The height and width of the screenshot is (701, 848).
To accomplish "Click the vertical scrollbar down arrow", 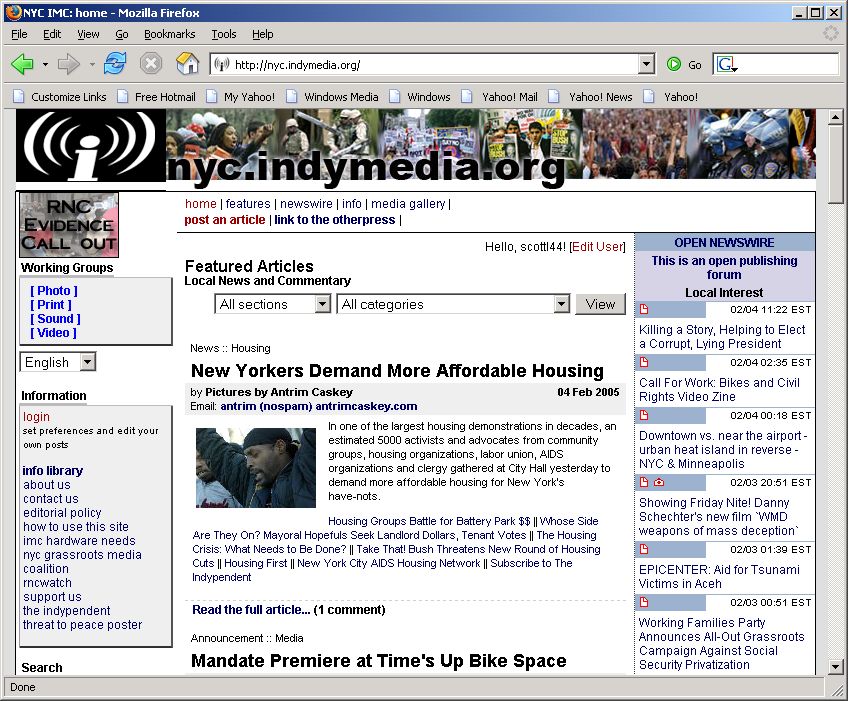I will (836, 667).
